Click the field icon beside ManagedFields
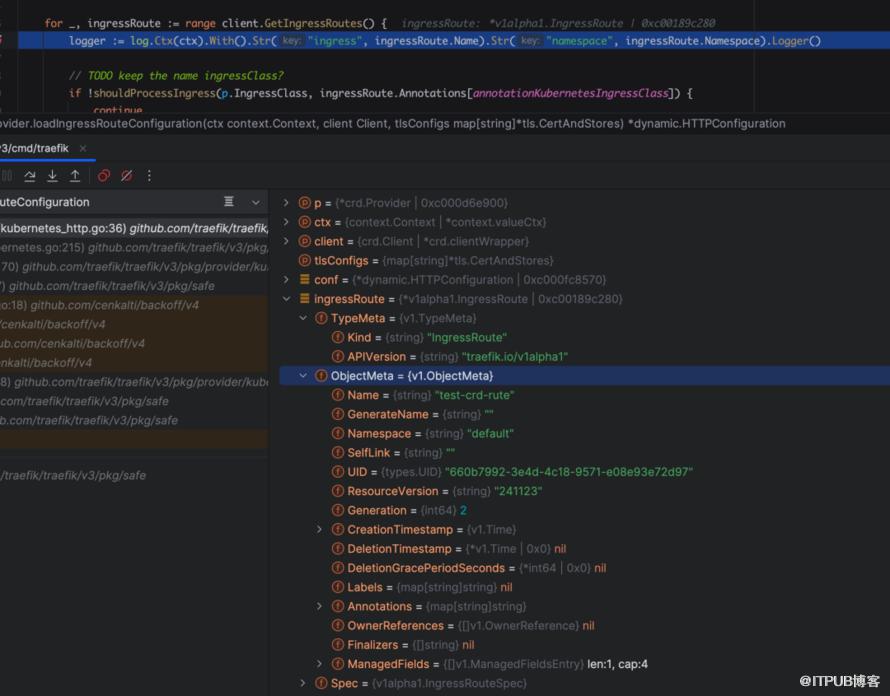The width and height of the screenshot is (890, 696). point(338,664)
